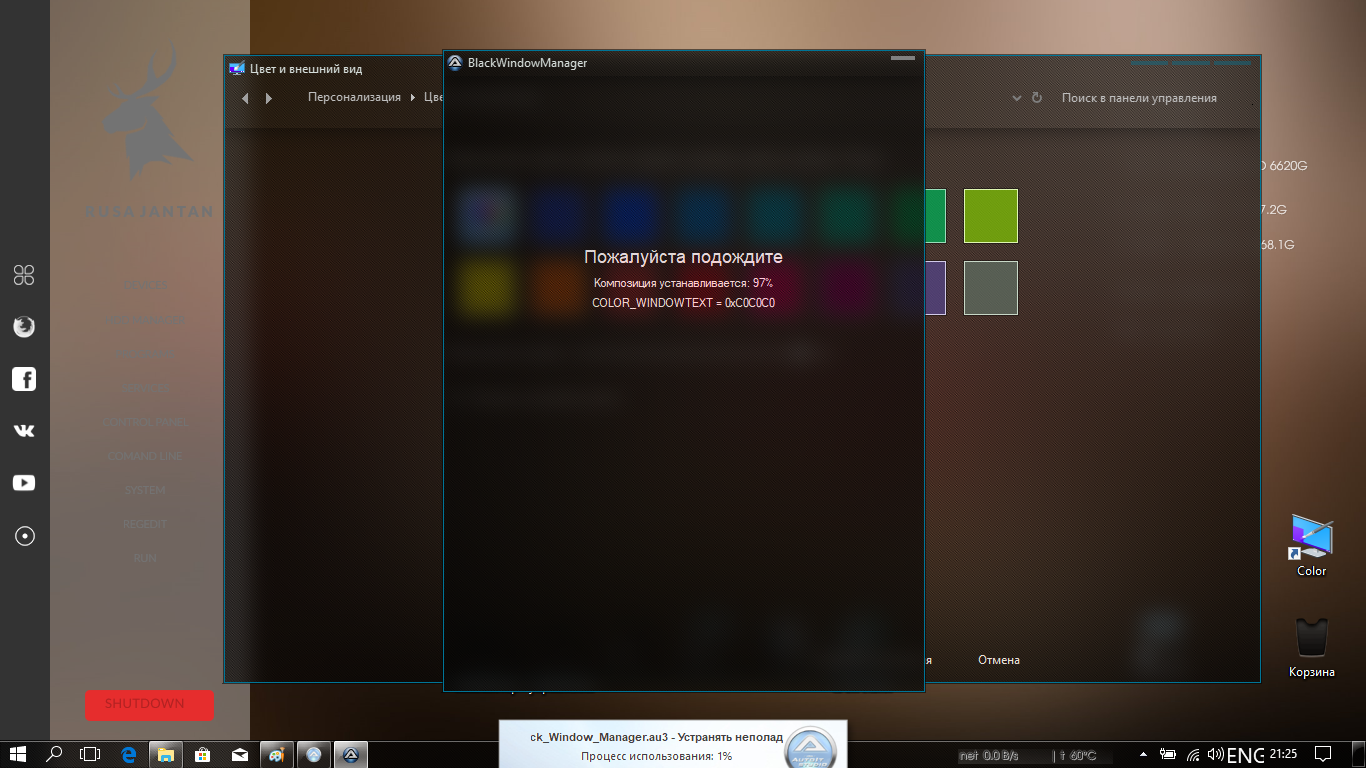Viewport: 1366px width, 768px height.
Task: Open the Windows Start menu
Action: [x=19, y=754]
